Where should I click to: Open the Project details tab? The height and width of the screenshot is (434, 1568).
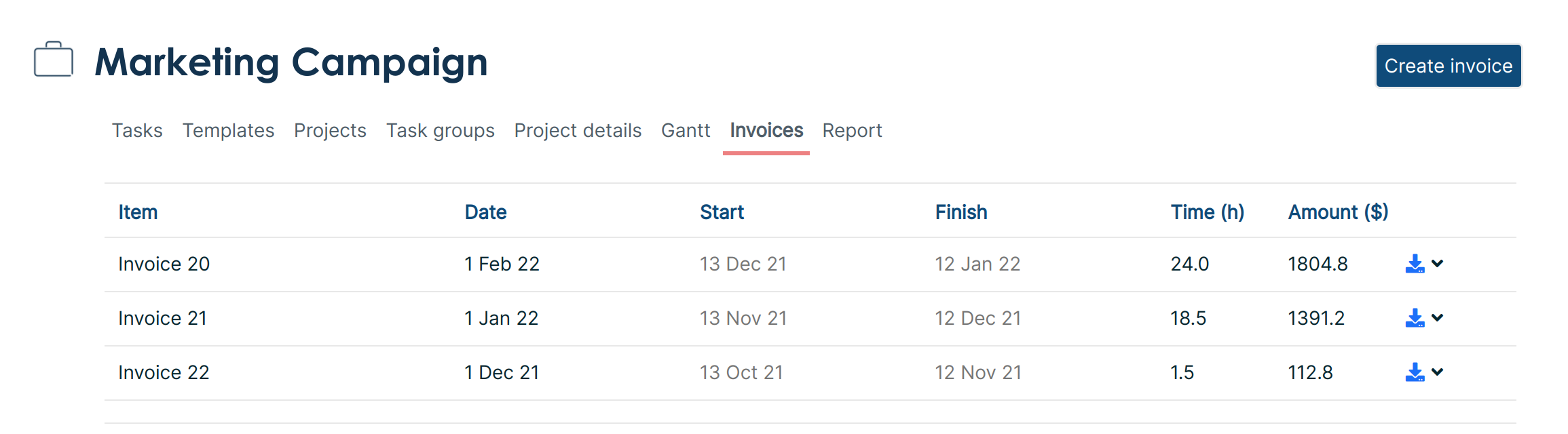[x=578, y=130]
